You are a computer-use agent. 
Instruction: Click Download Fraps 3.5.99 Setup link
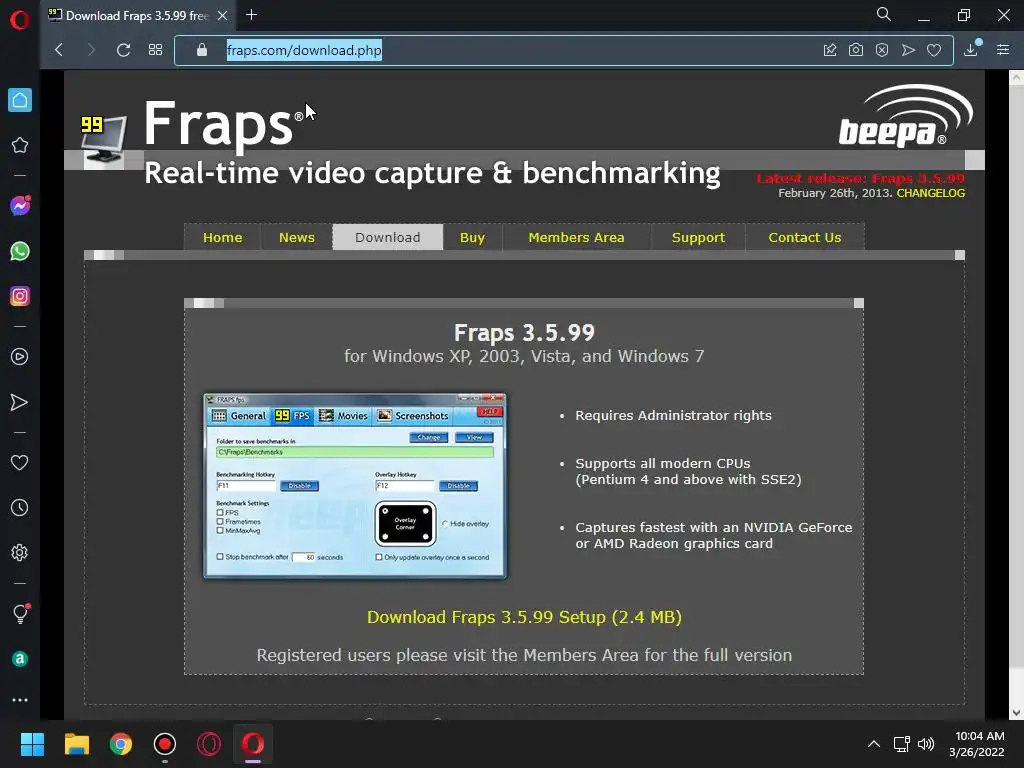click(x=524, y=617)
